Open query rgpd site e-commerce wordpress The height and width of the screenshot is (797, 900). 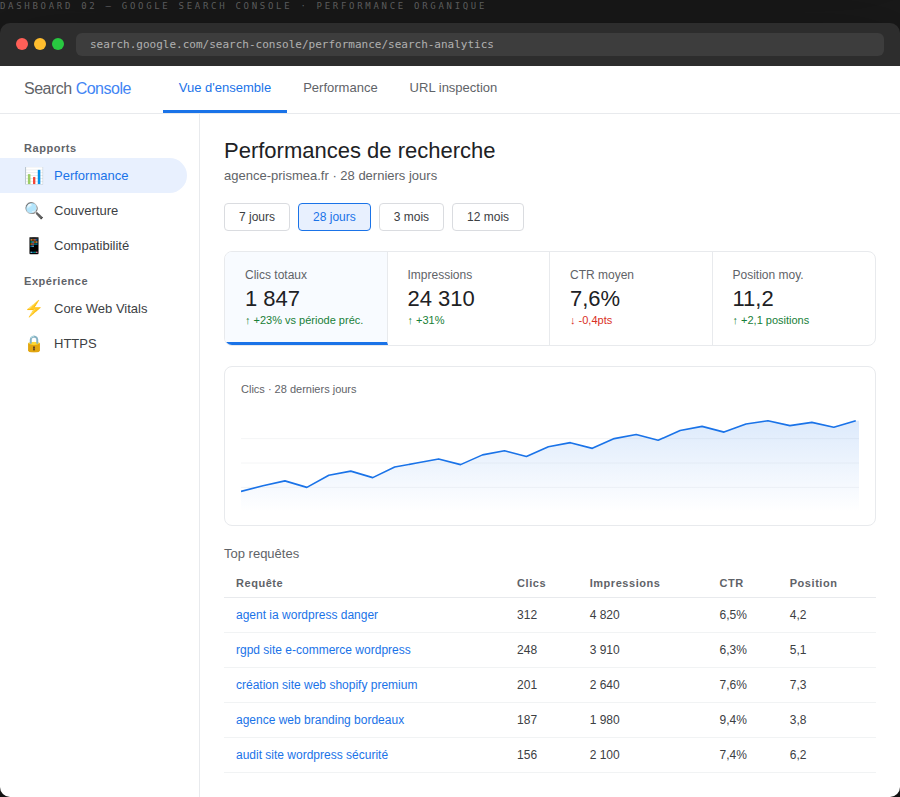(x=323, y=650)
